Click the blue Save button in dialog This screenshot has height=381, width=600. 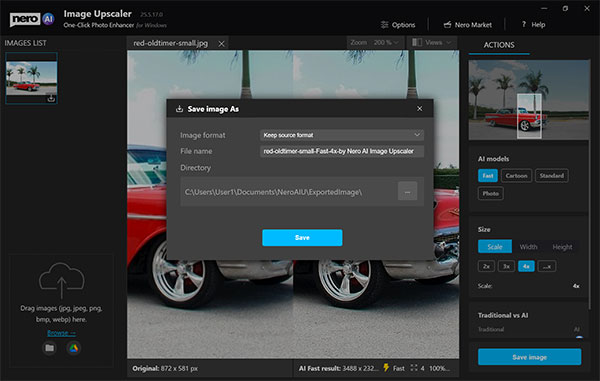[x=302, y=238]
